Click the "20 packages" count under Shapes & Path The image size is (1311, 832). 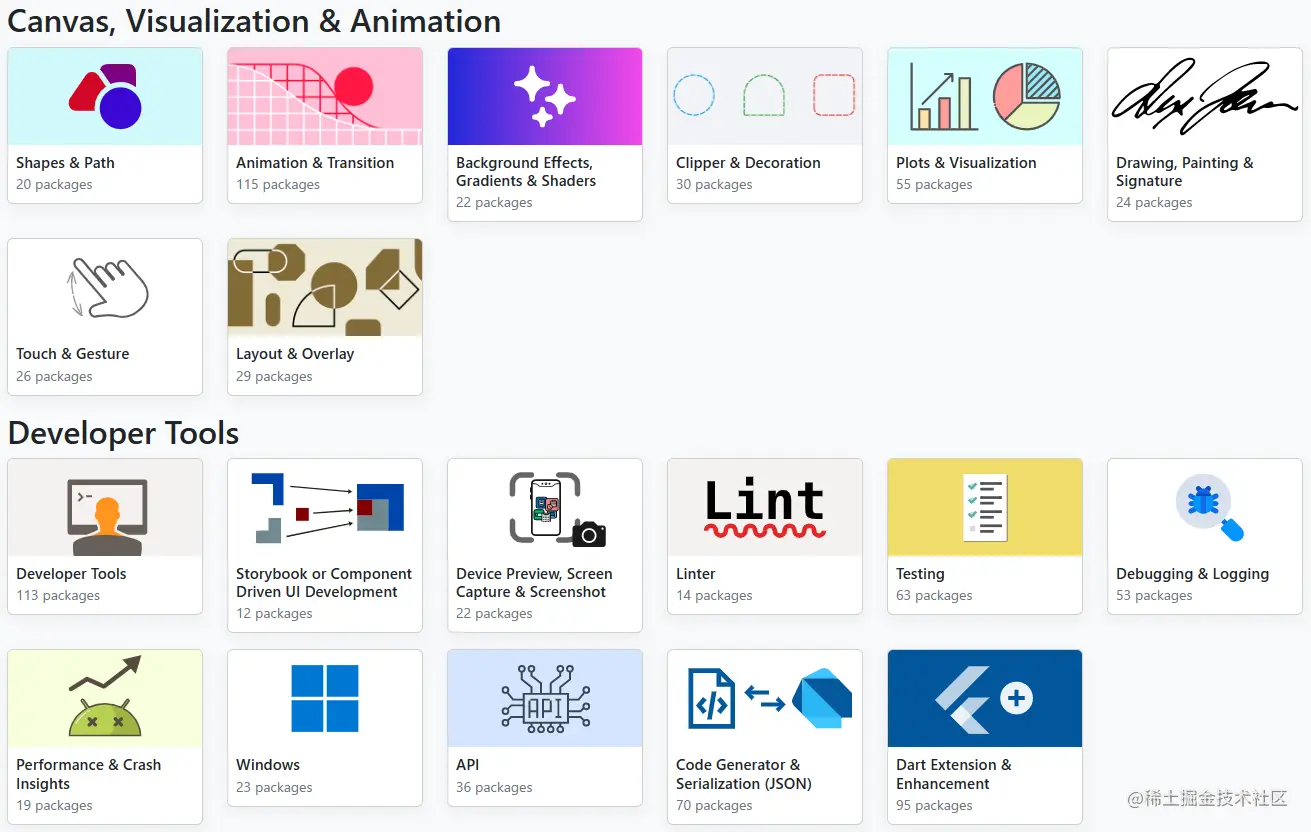click(54, 185)
